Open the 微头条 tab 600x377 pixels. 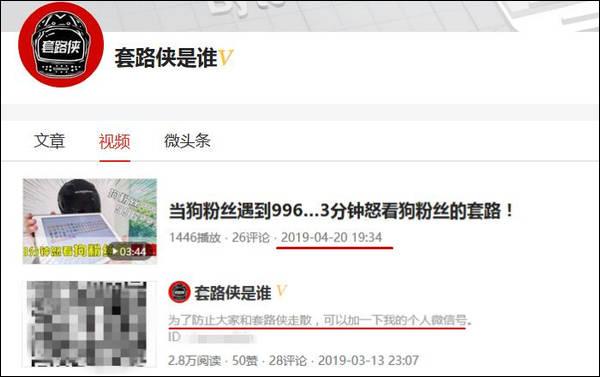tap(187, 141)
